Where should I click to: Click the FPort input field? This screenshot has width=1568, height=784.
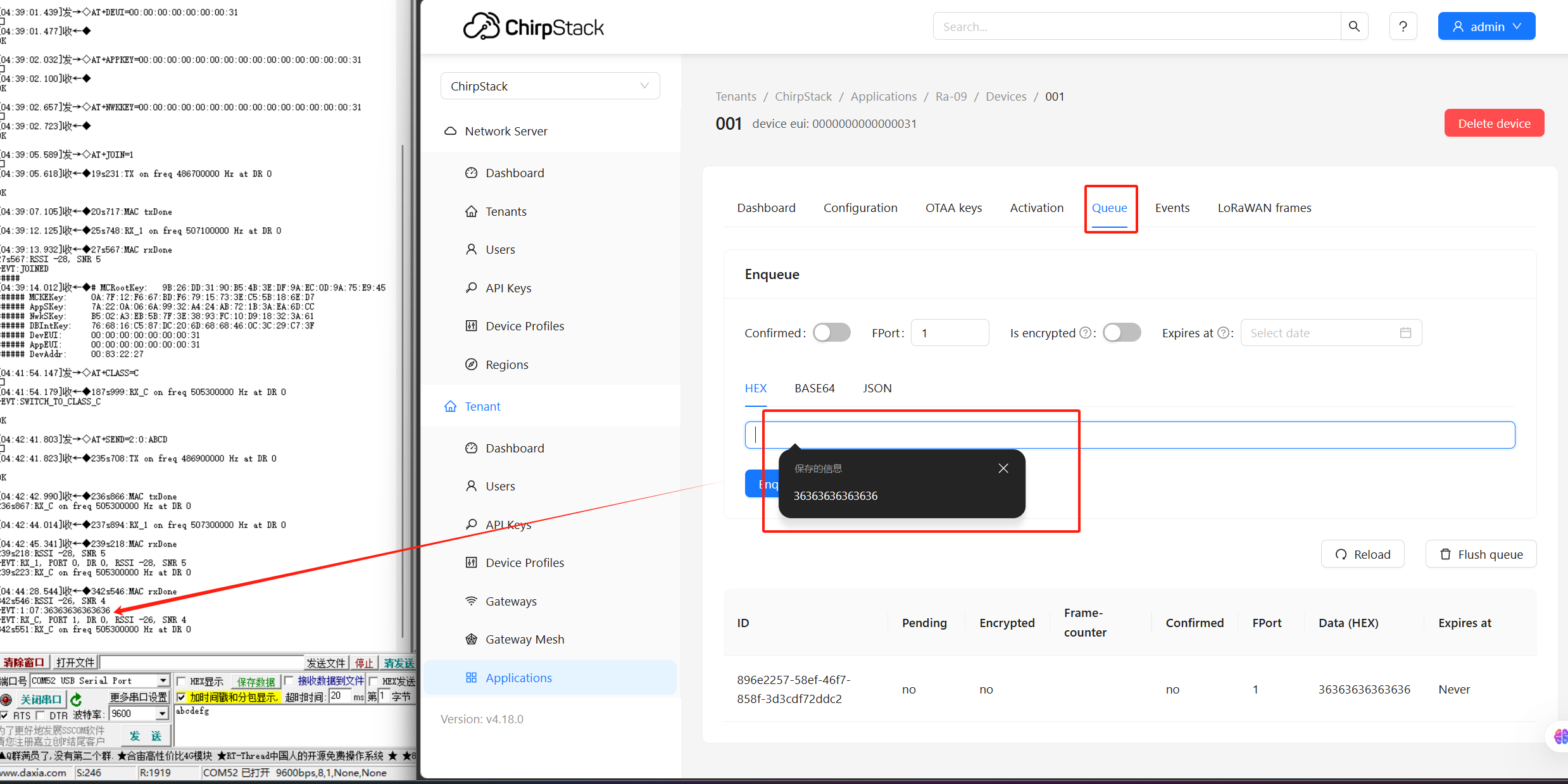(950, 333)
